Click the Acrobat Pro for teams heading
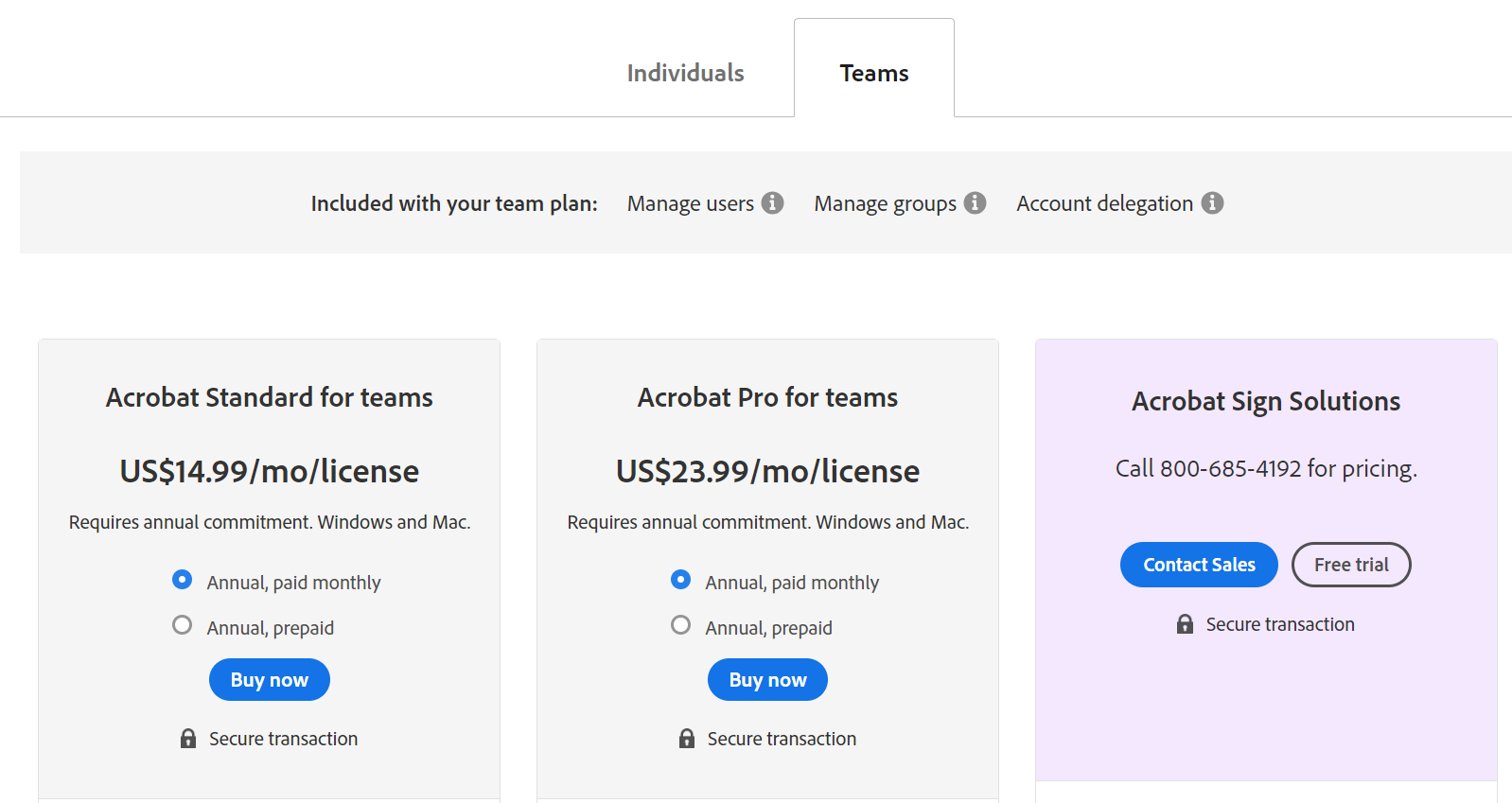The image size is (1512, 803). pos(767,397)
